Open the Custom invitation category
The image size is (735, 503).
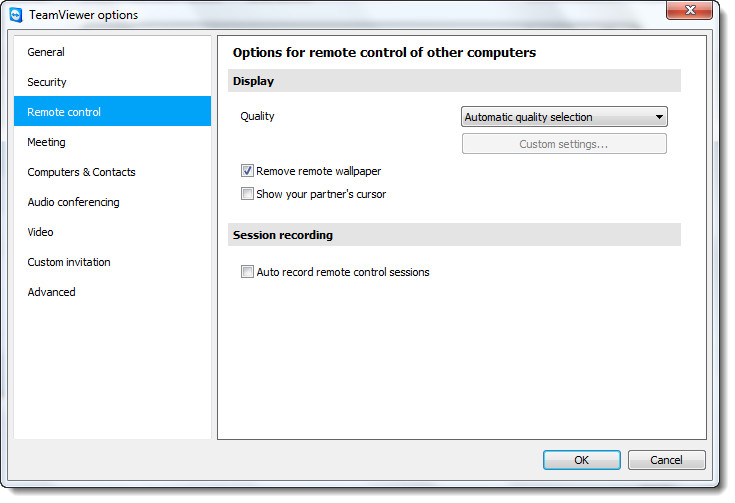point(112,262)
